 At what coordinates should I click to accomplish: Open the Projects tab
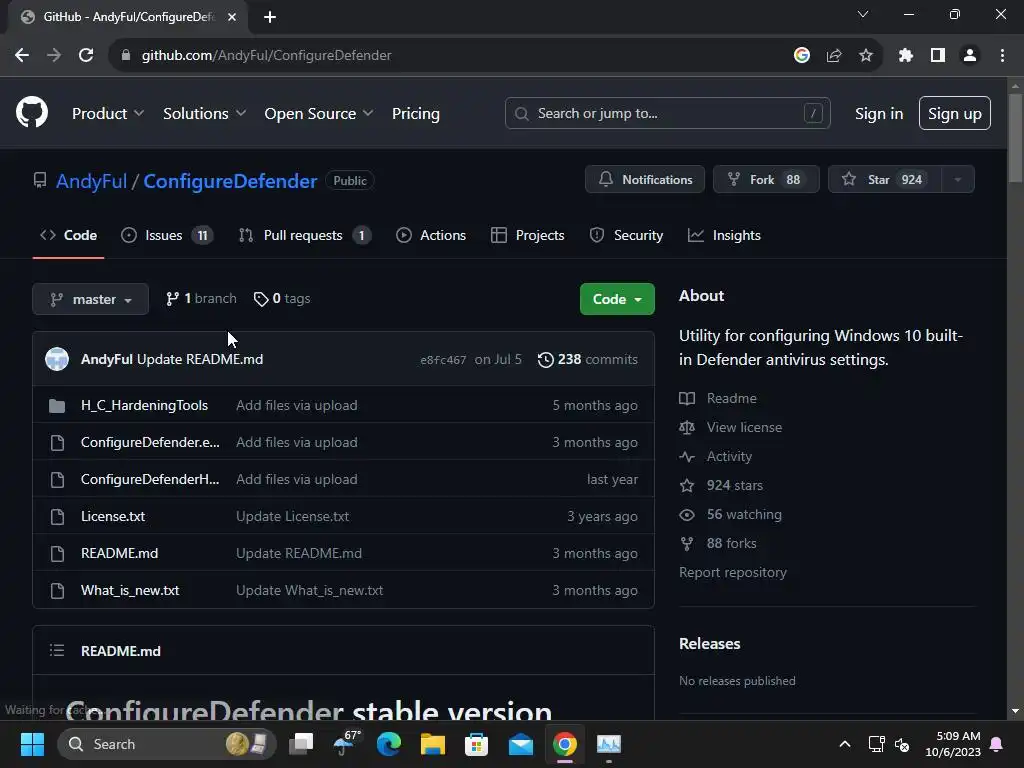(528, 235)
